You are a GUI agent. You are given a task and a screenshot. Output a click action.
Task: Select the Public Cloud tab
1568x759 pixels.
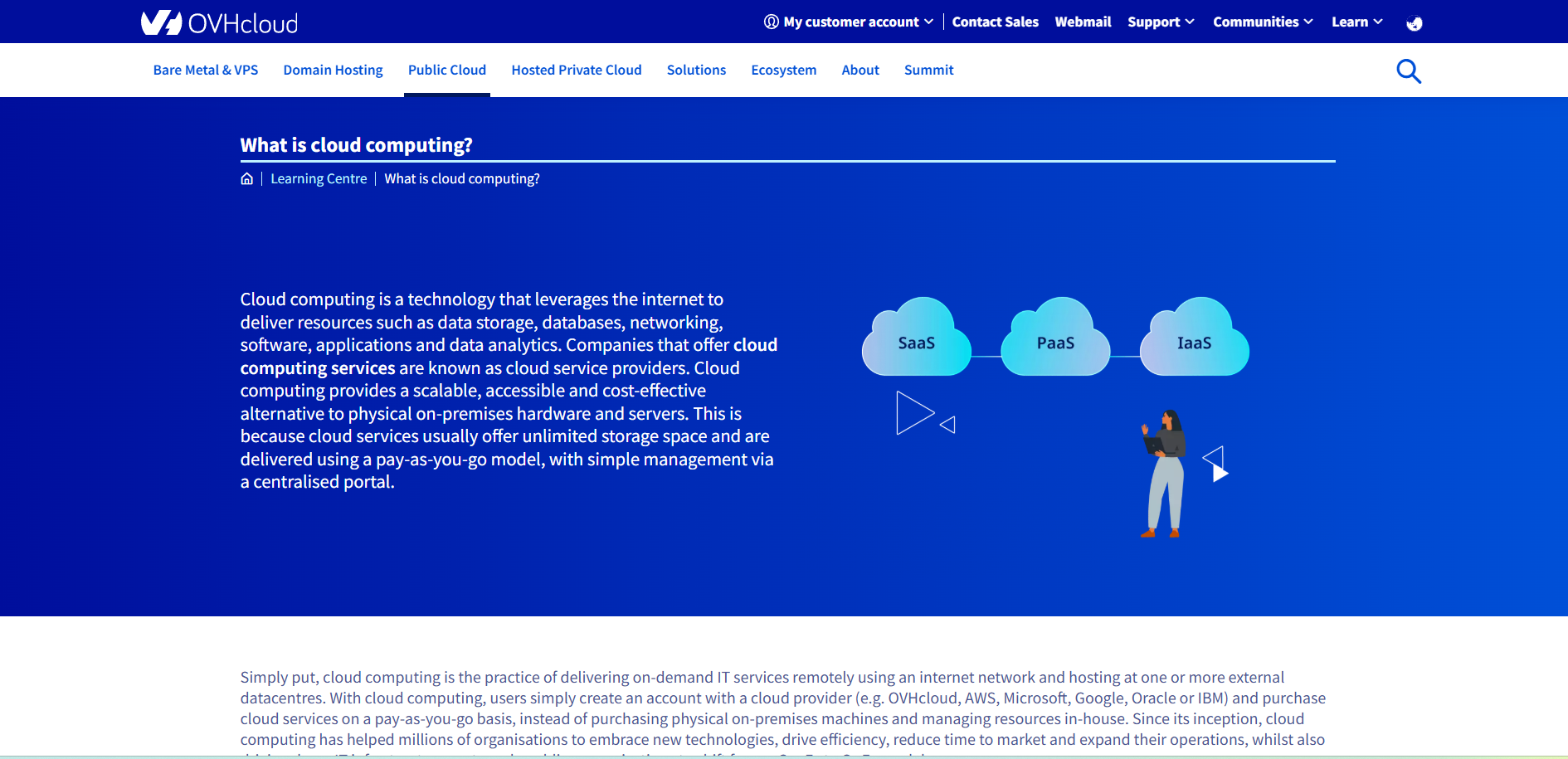(447, 71)
